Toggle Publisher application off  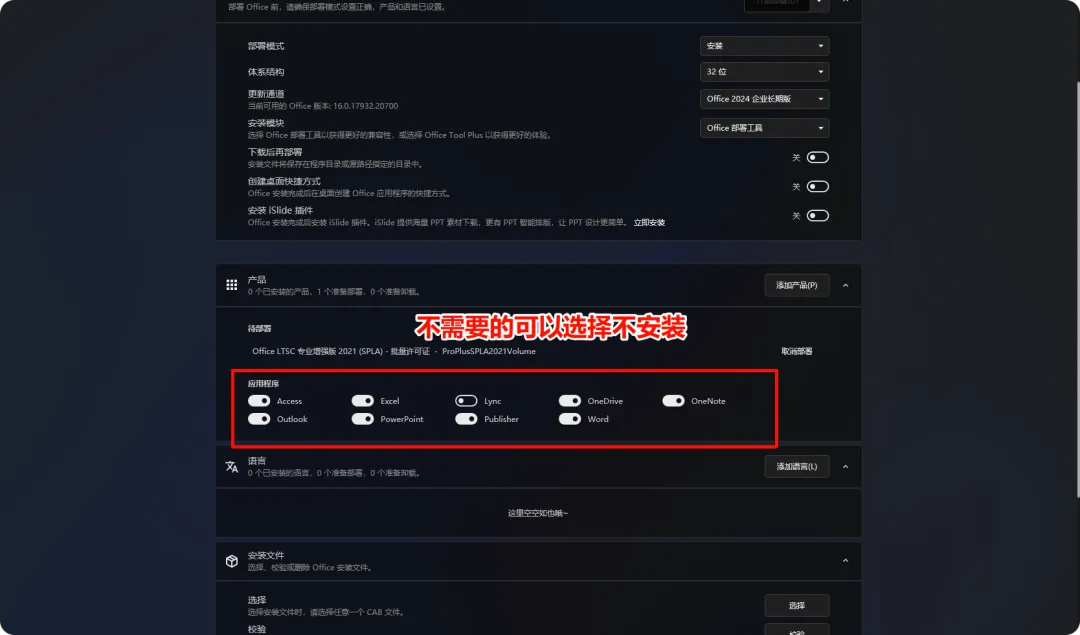click(466, 419)
